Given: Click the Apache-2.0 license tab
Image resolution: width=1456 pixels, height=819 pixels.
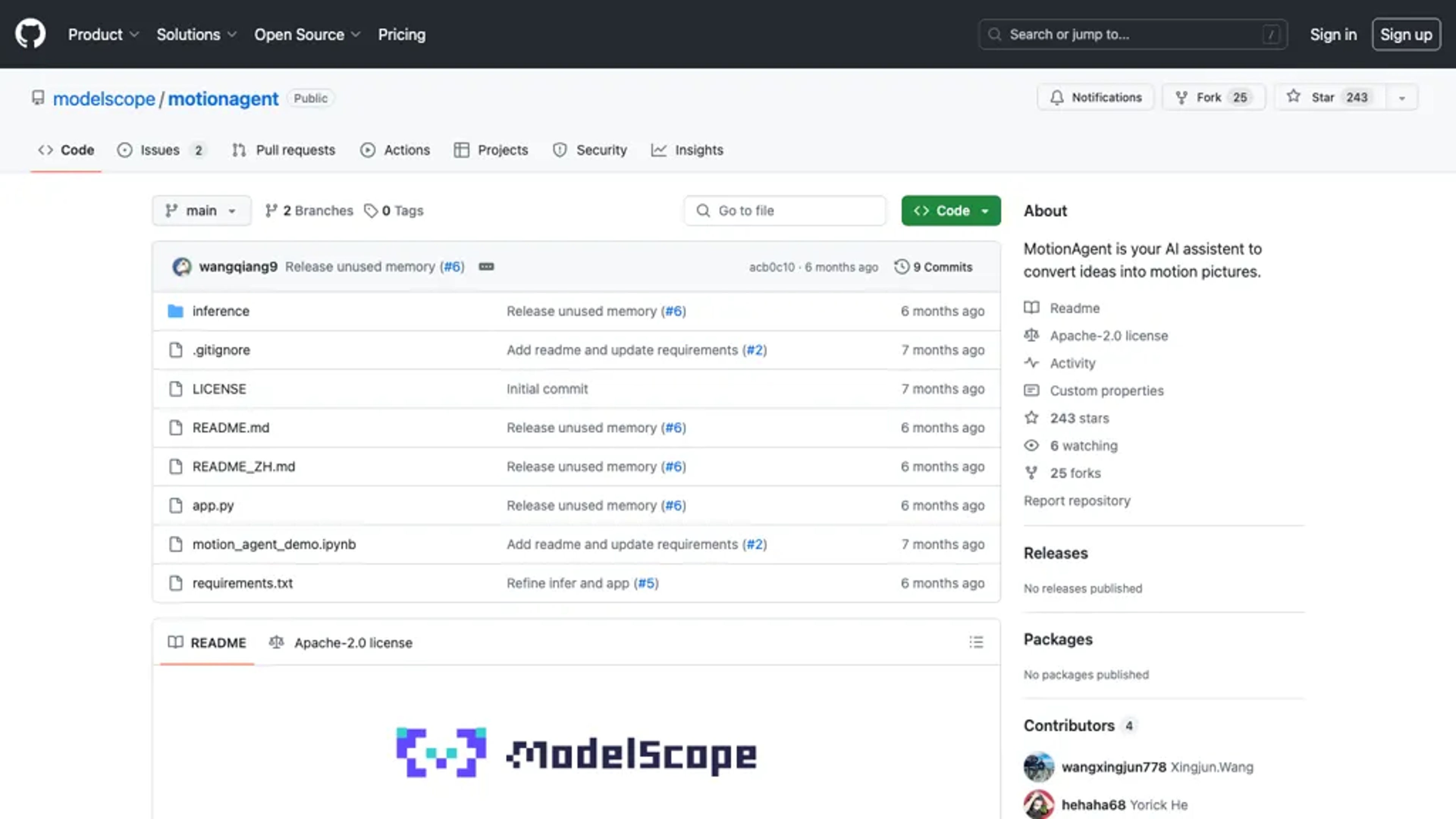Looking at the screenshot, I should click(340, 642).
